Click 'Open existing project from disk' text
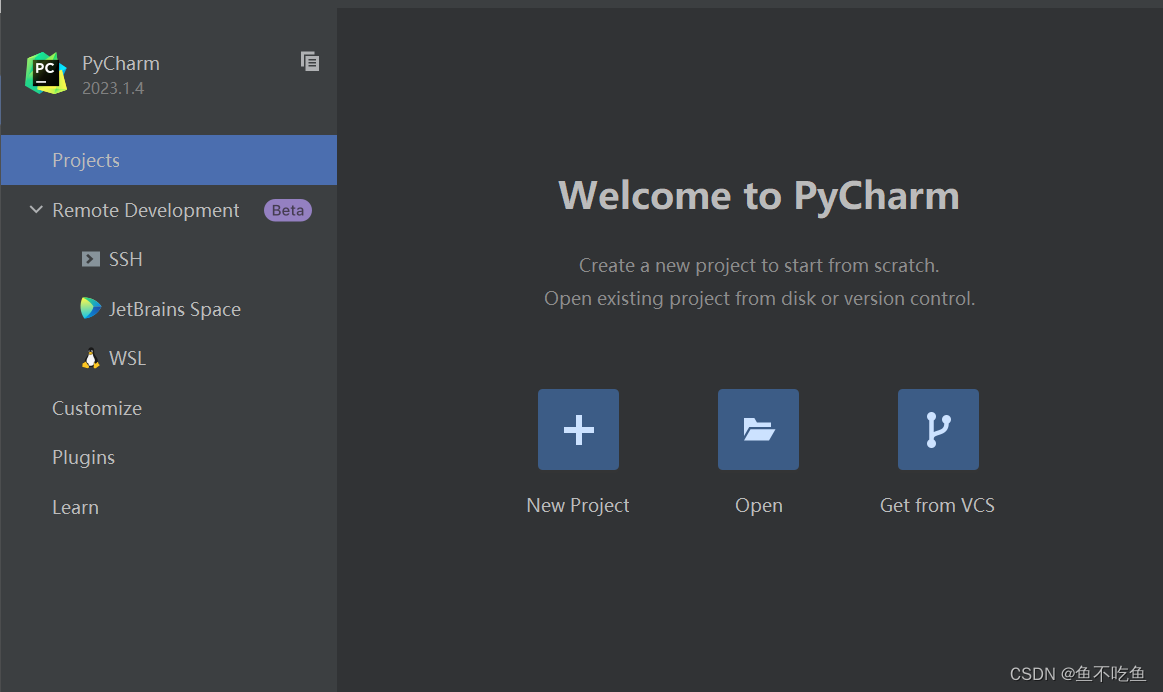 pos(680,298)
